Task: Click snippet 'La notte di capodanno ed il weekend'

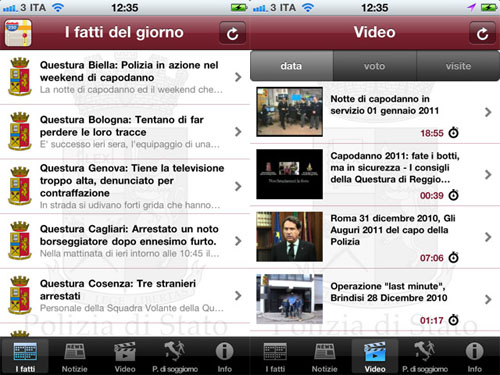Action: pyautogui.click(x=131, y=90)
